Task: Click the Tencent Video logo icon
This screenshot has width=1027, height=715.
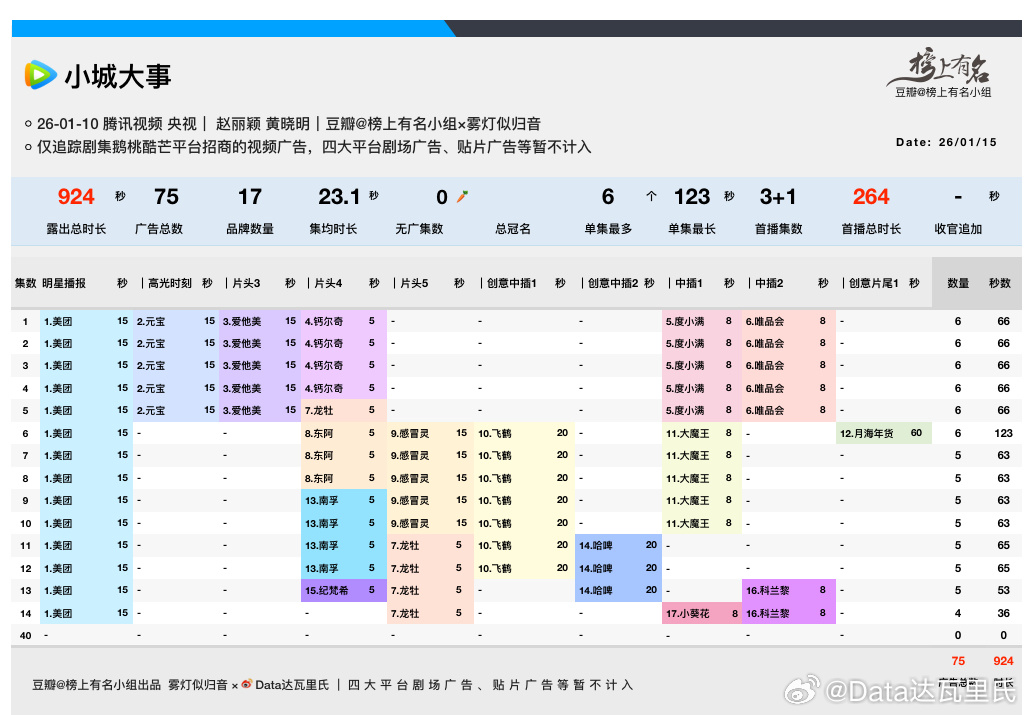Action: pyautogui.click(x=40, y=75)
